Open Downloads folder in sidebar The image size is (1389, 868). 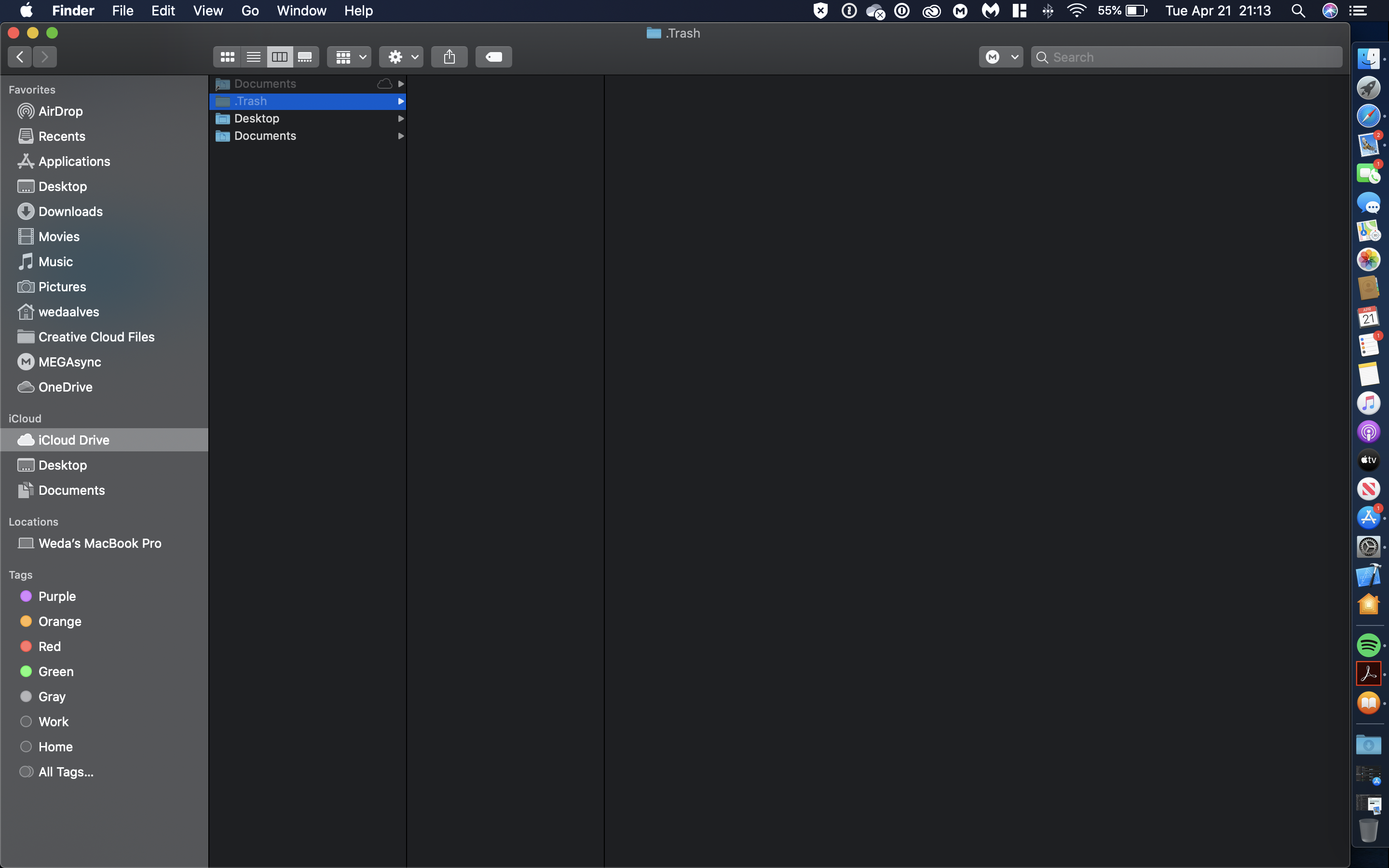coord(70,211)
